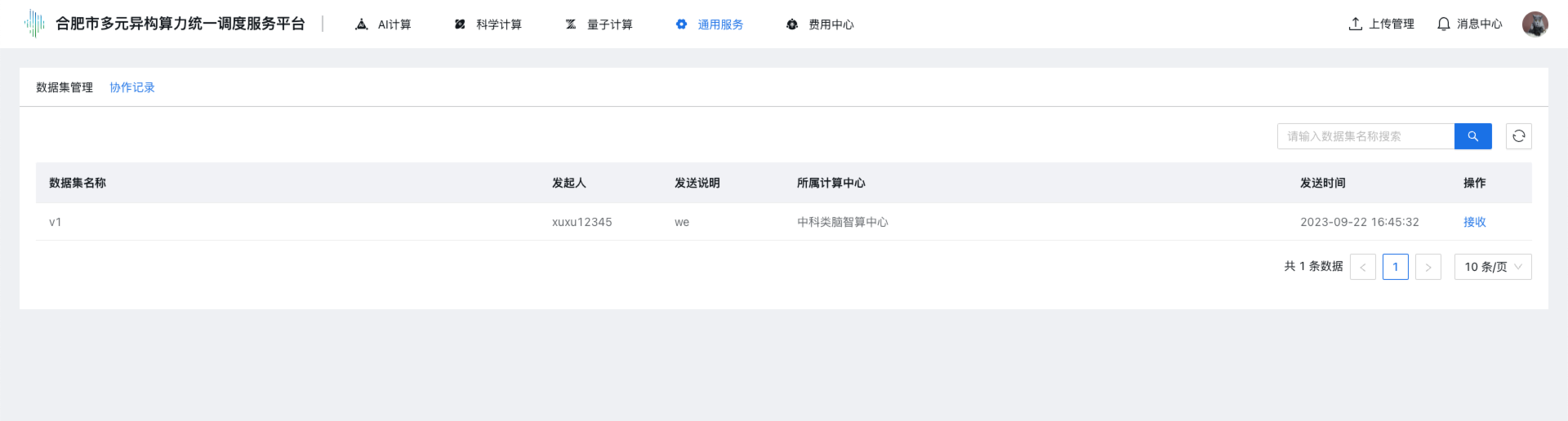Focus the dataset name search field
1568x421 pixels.
1365,136
